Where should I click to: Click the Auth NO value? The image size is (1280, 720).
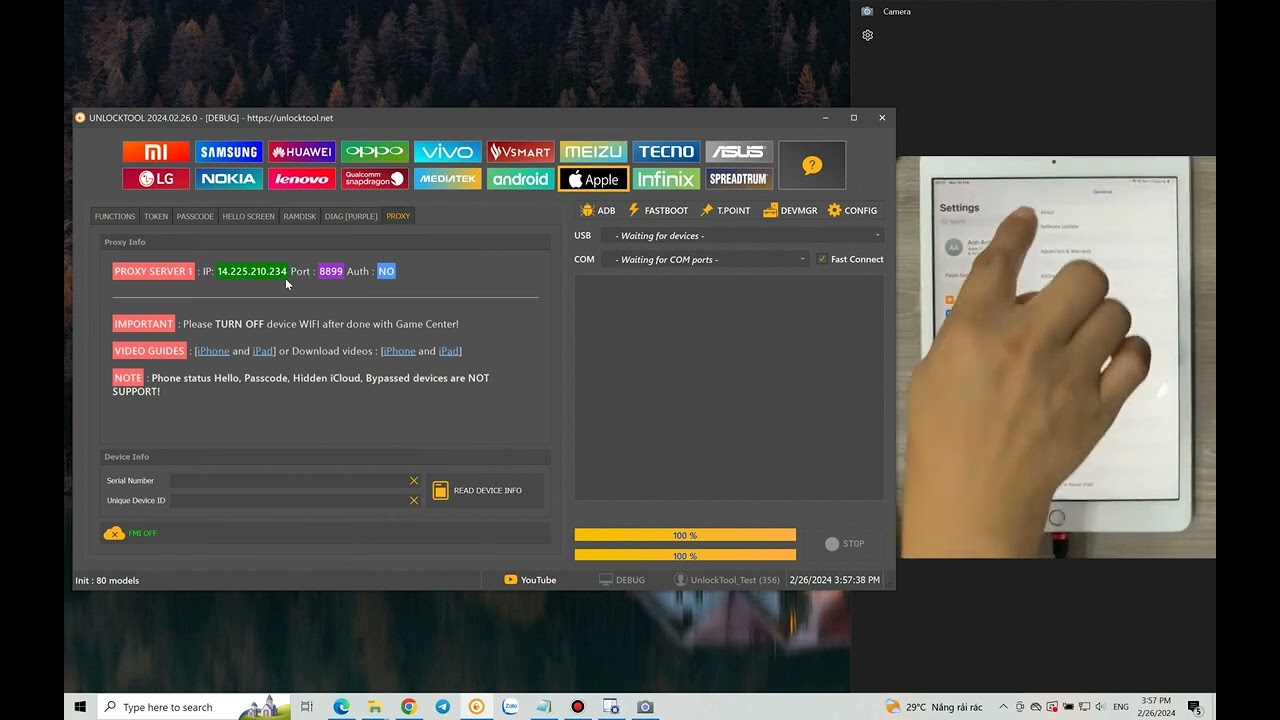(x=386, y=272)
